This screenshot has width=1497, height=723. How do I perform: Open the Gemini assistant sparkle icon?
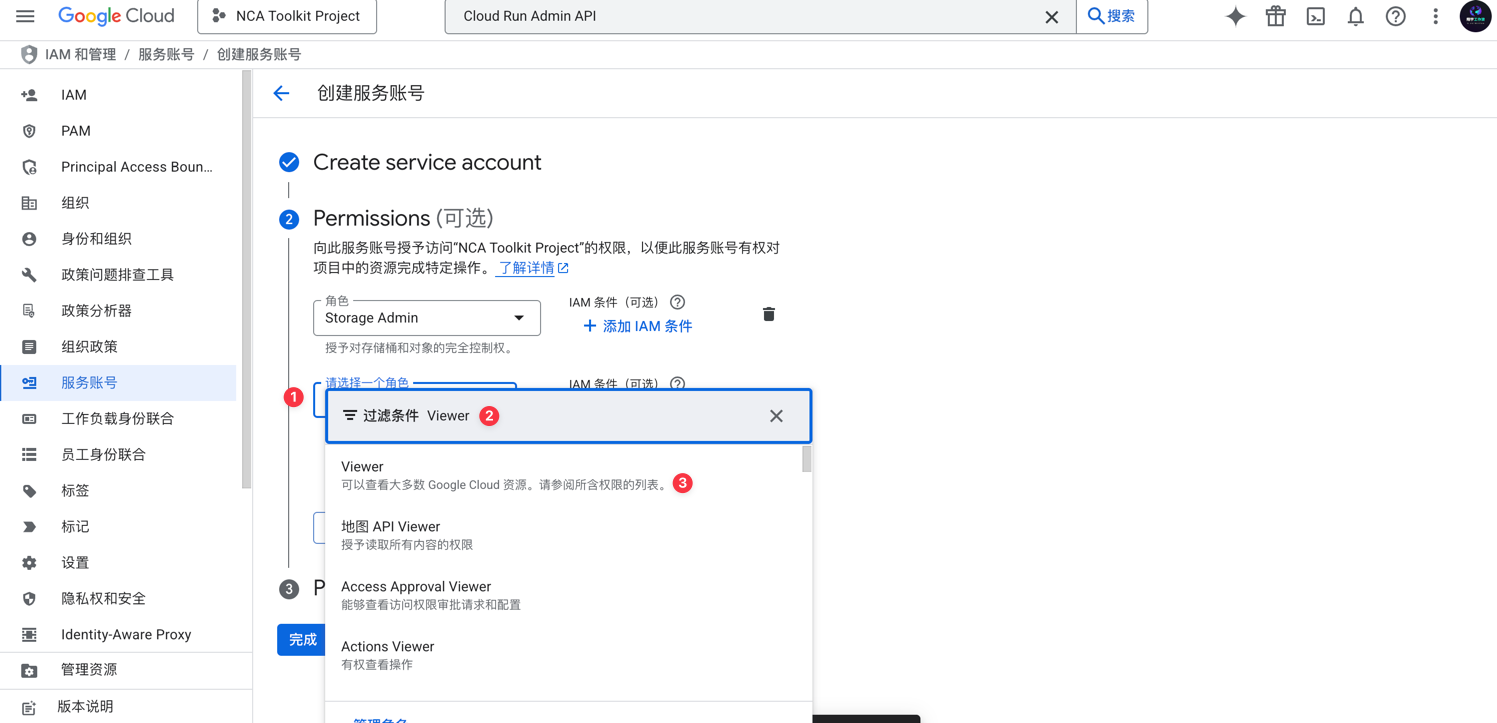[x=1235, y=16]
